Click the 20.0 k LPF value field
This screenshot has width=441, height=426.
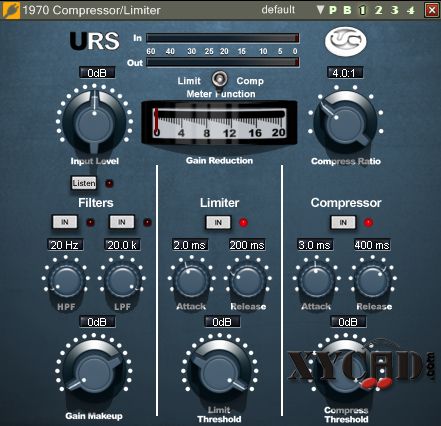pos(122,245)
